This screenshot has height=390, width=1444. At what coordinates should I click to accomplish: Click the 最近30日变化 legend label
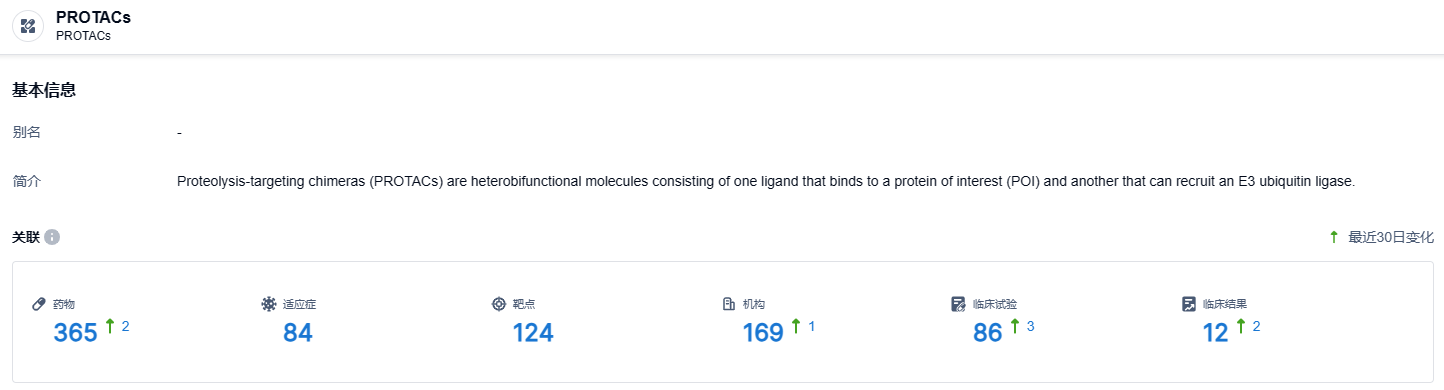pos(1391,237)
